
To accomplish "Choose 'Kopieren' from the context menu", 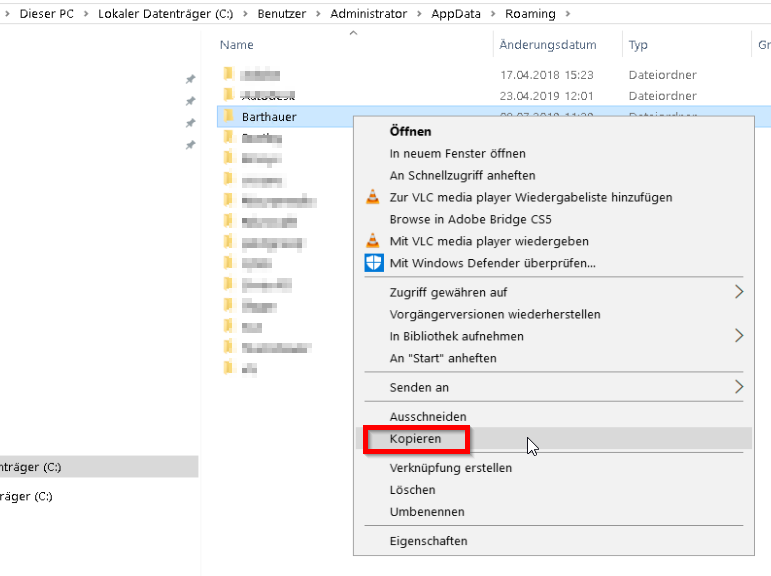I will 417,439.
